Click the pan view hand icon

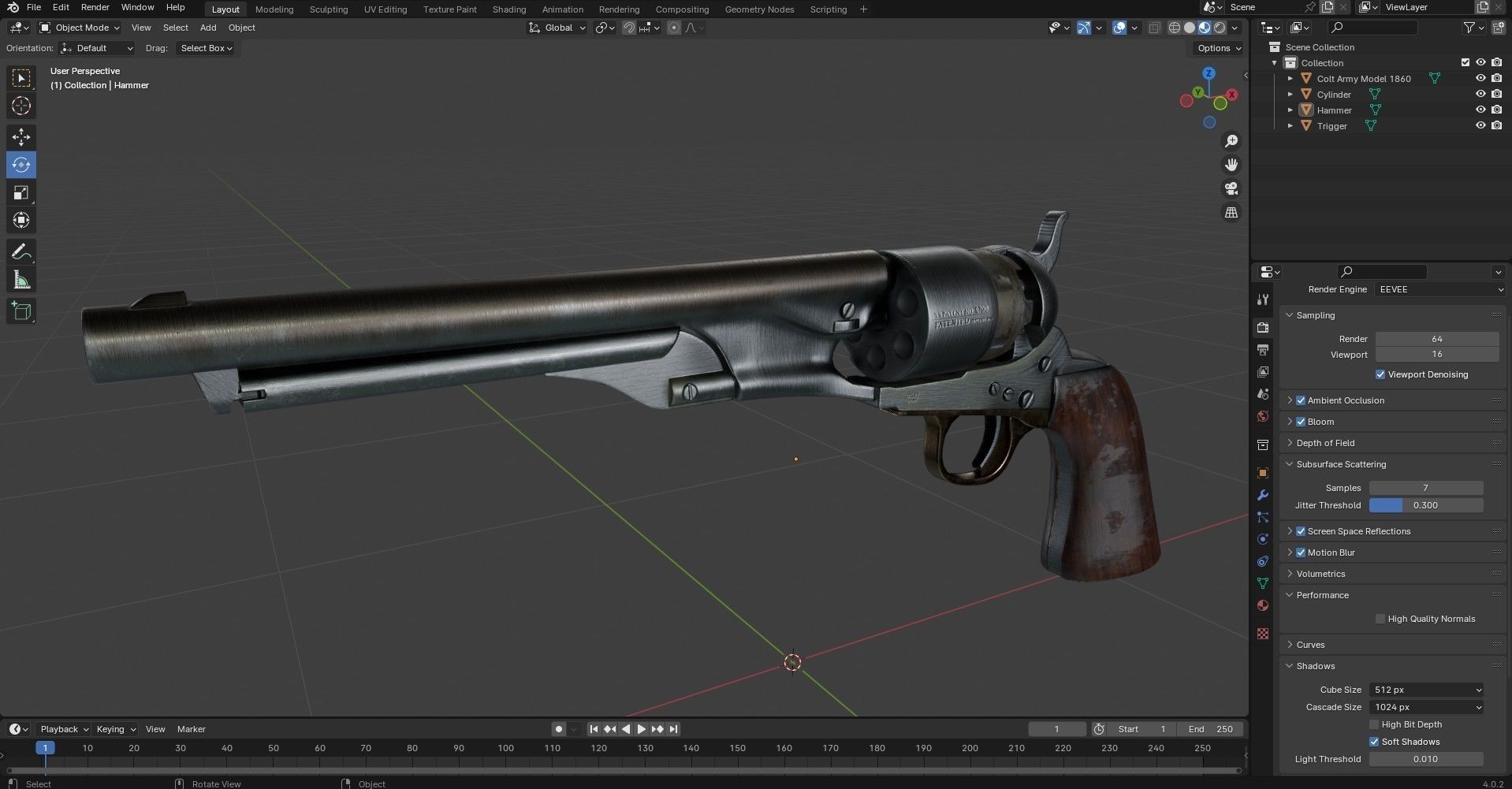1231,165
